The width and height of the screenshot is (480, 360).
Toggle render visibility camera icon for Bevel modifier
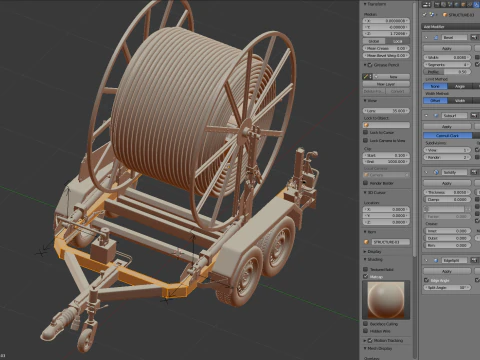tap(474, 37)
